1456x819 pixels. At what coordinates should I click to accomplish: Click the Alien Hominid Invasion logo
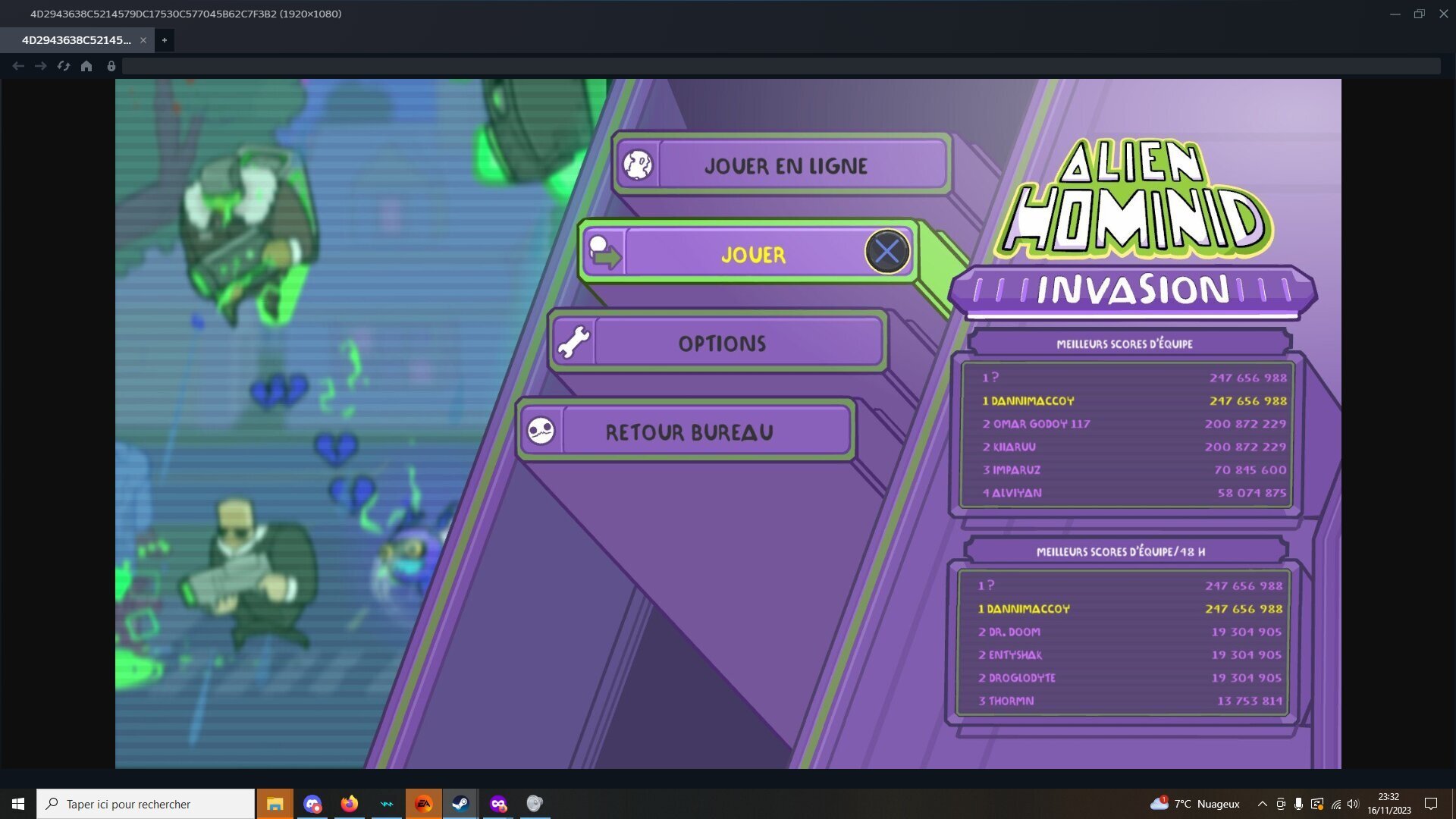[x=1133, y=228]
